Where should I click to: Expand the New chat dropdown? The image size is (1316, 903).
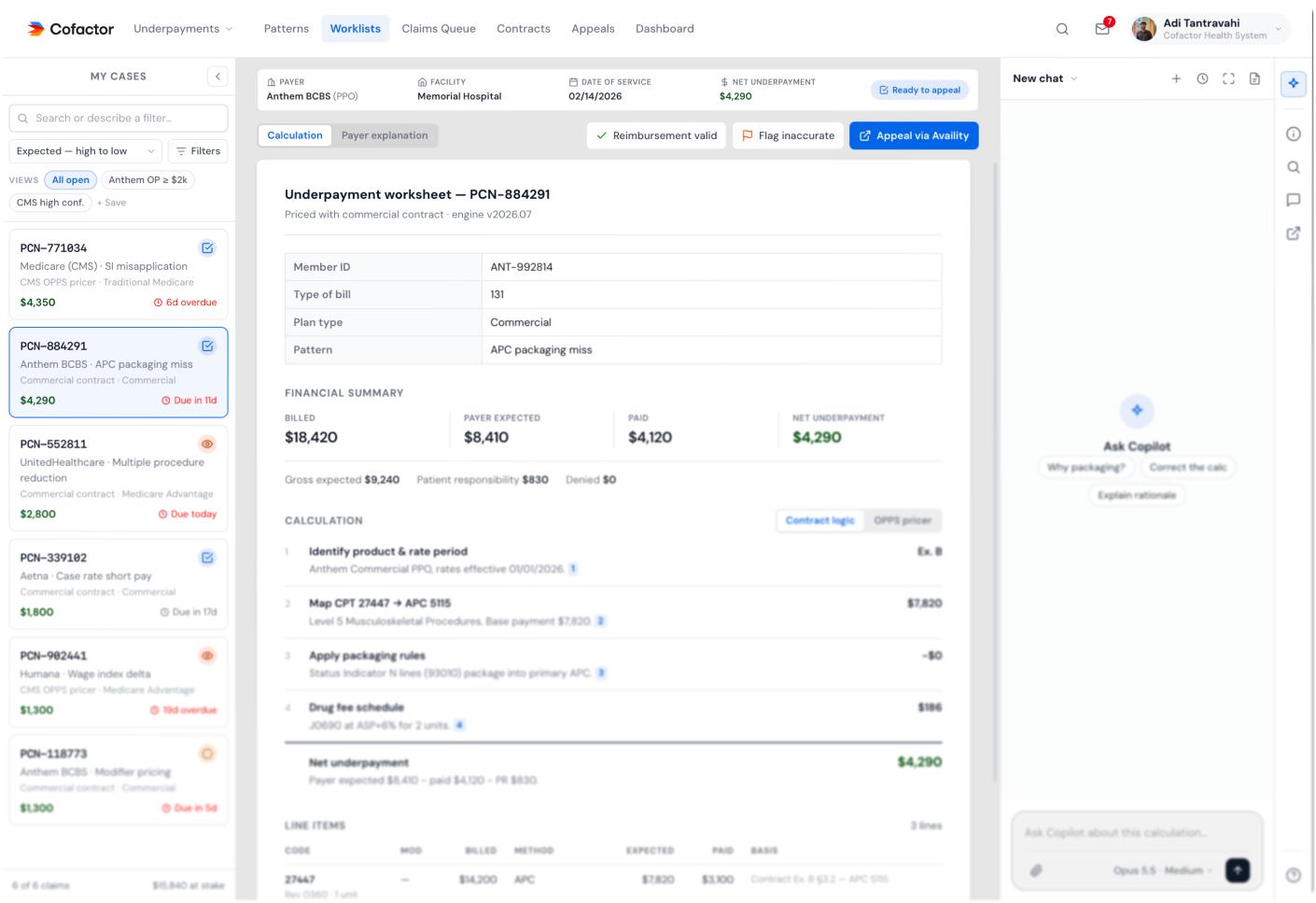pyautogui.click(x=1045, y=78)
